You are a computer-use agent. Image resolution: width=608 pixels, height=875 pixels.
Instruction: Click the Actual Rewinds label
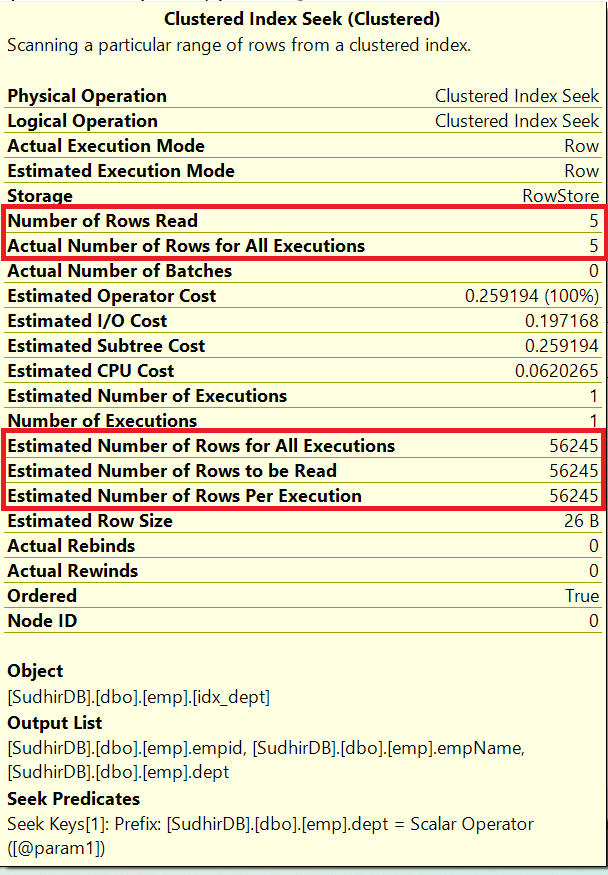tap(73, 571)
